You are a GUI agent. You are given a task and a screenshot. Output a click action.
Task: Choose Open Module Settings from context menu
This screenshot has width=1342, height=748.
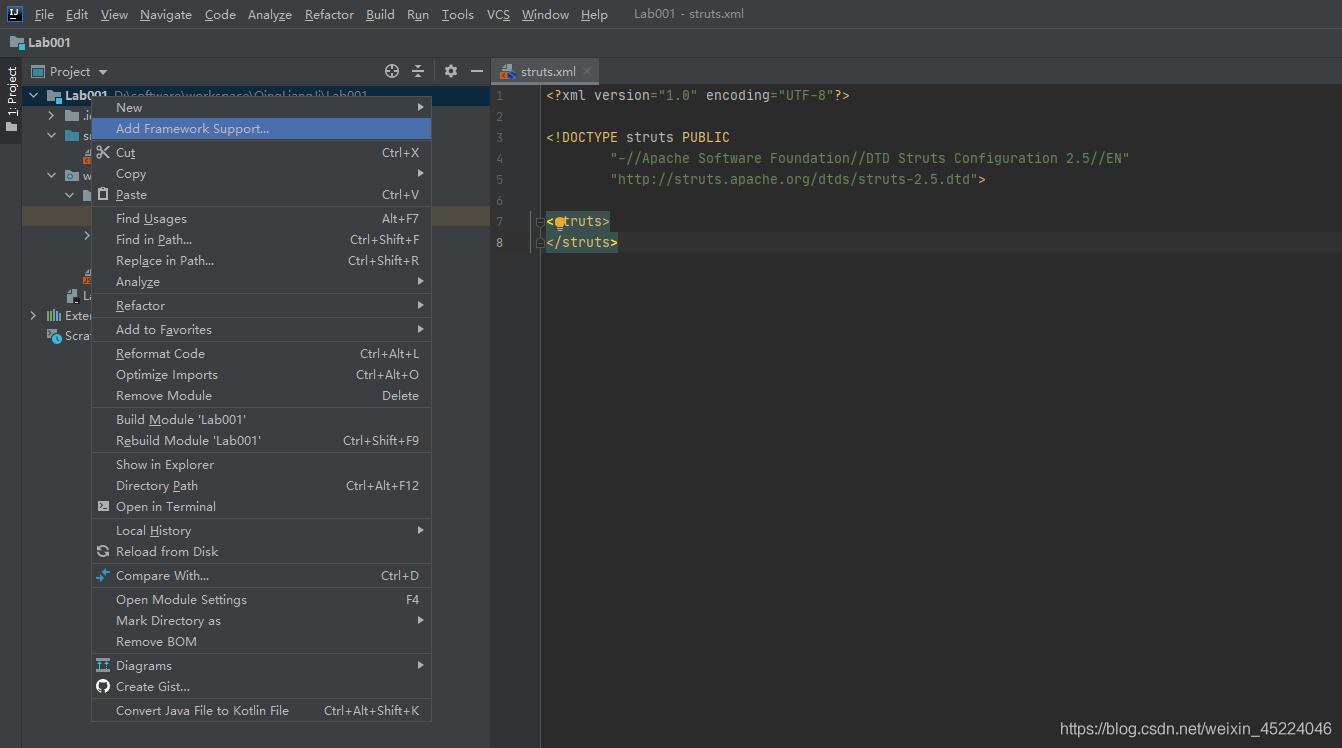pos(181,599)
